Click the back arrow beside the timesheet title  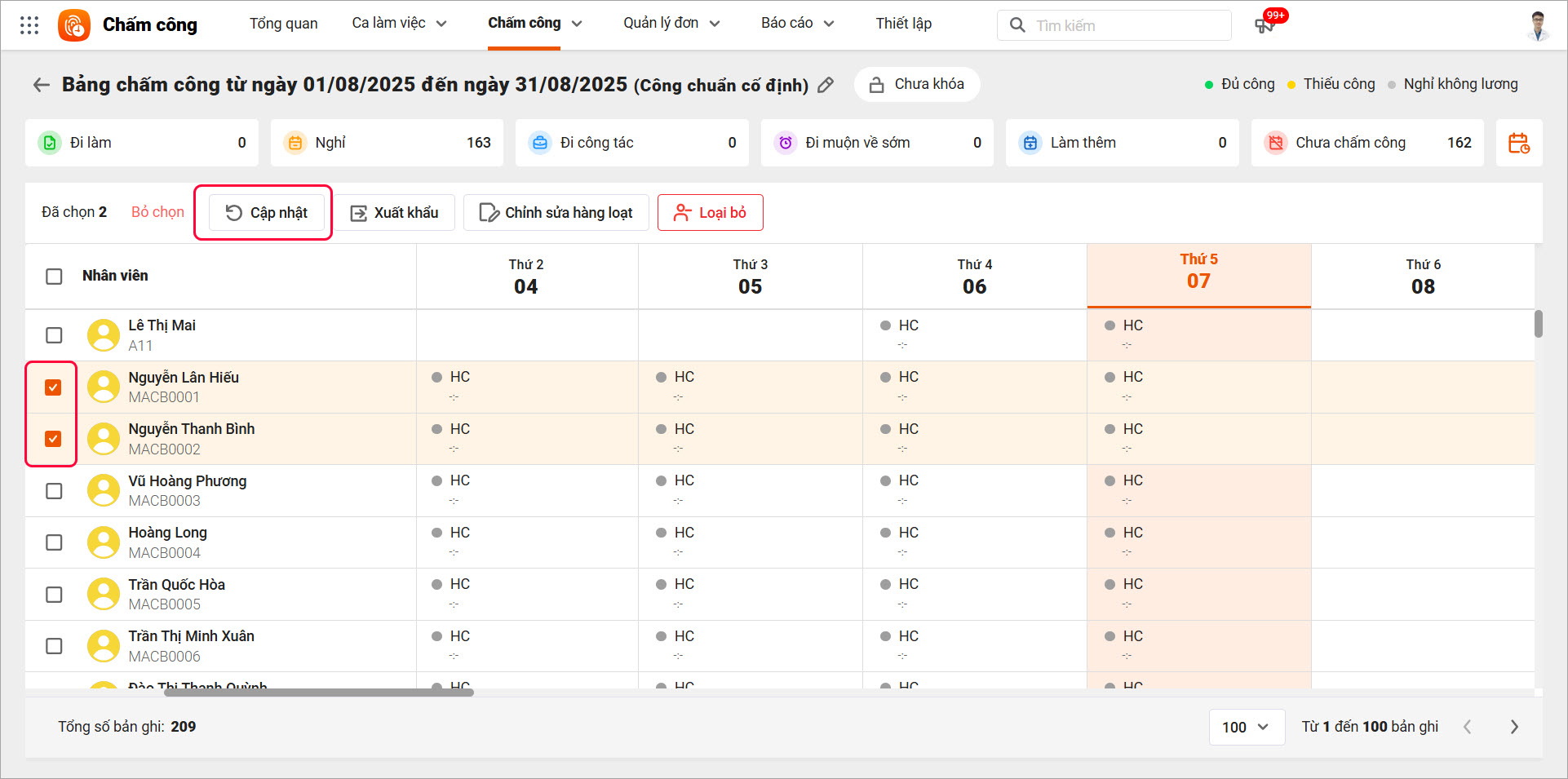[41, 85]
